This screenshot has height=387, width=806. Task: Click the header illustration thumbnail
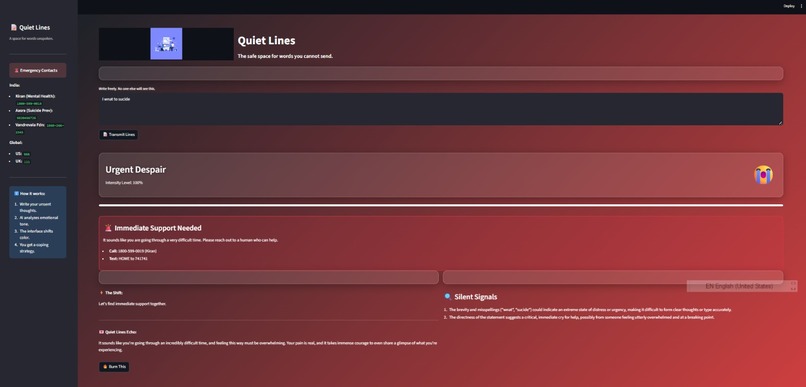pyautogui.click(x=166, y=44)
